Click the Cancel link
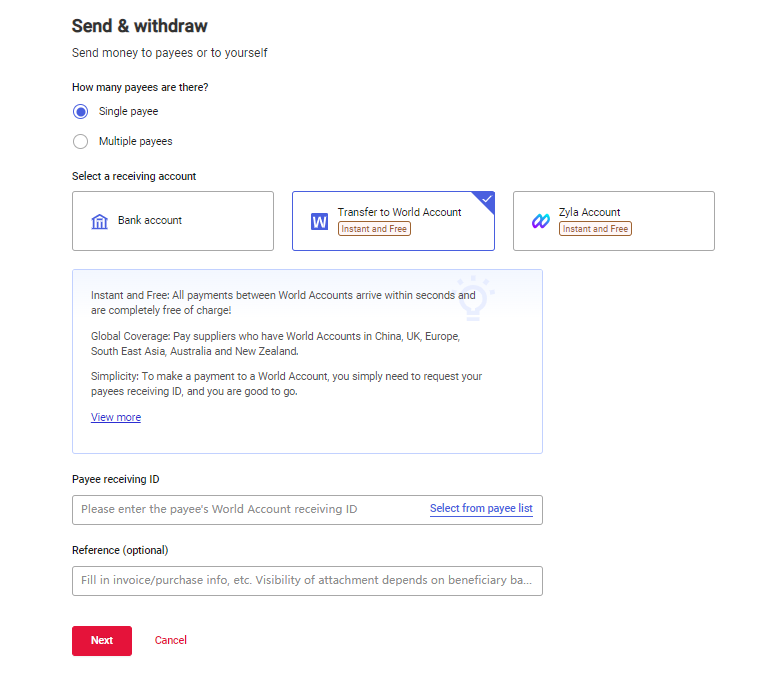 tap(171, 640)
